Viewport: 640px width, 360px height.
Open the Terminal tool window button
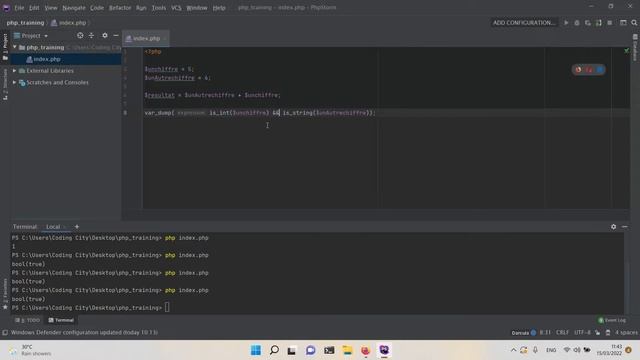pos(61,320)
